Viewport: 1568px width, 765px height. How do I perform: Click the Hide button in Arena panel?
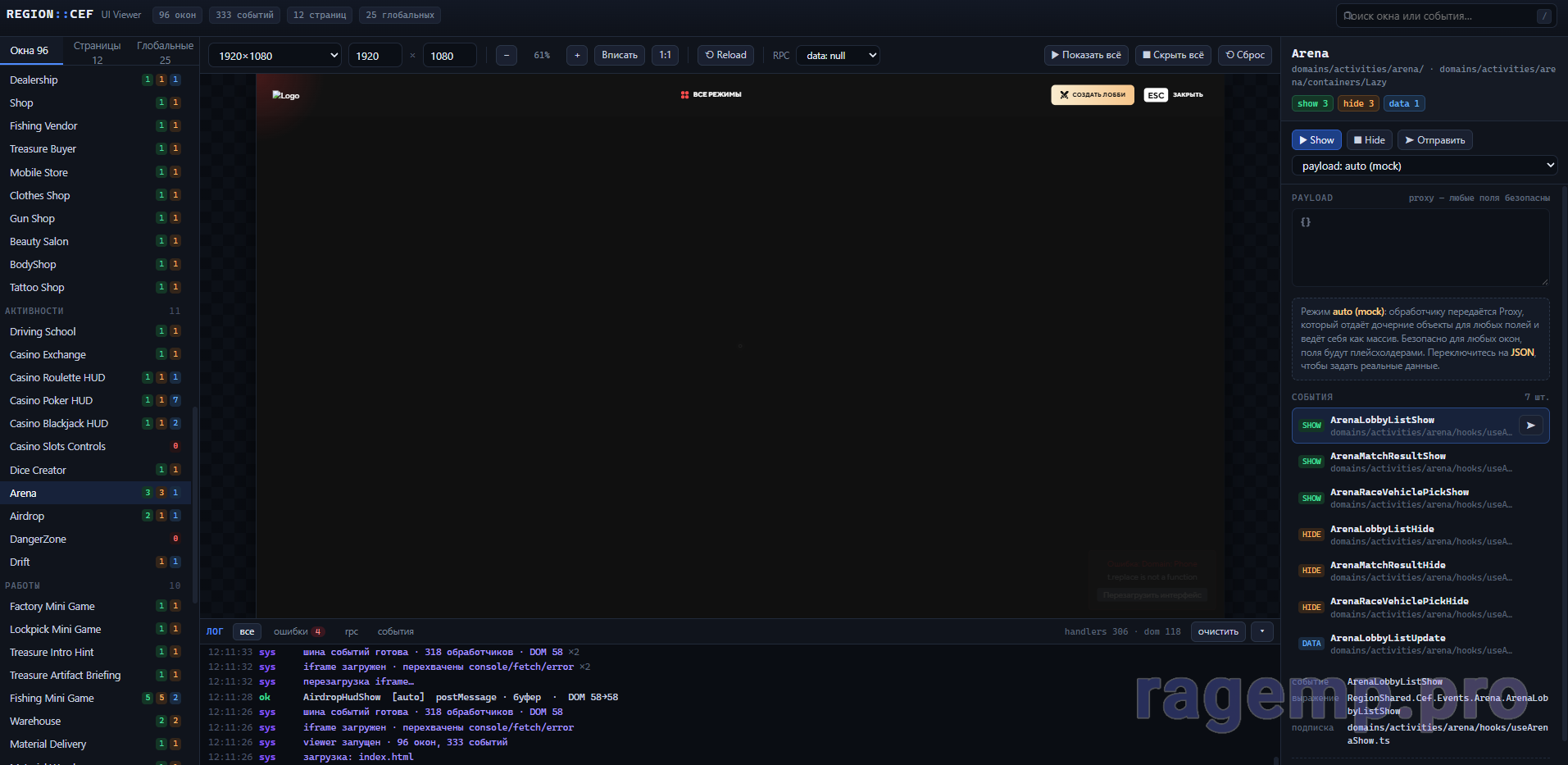tap(1369, 140)
